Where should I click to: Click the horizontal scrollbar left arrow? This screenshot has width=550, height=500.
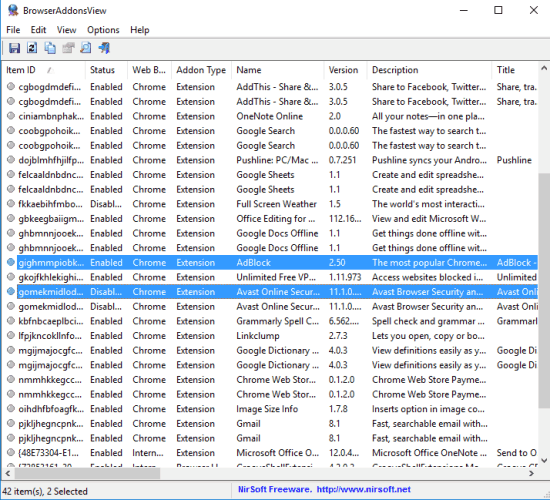point(7,473)
